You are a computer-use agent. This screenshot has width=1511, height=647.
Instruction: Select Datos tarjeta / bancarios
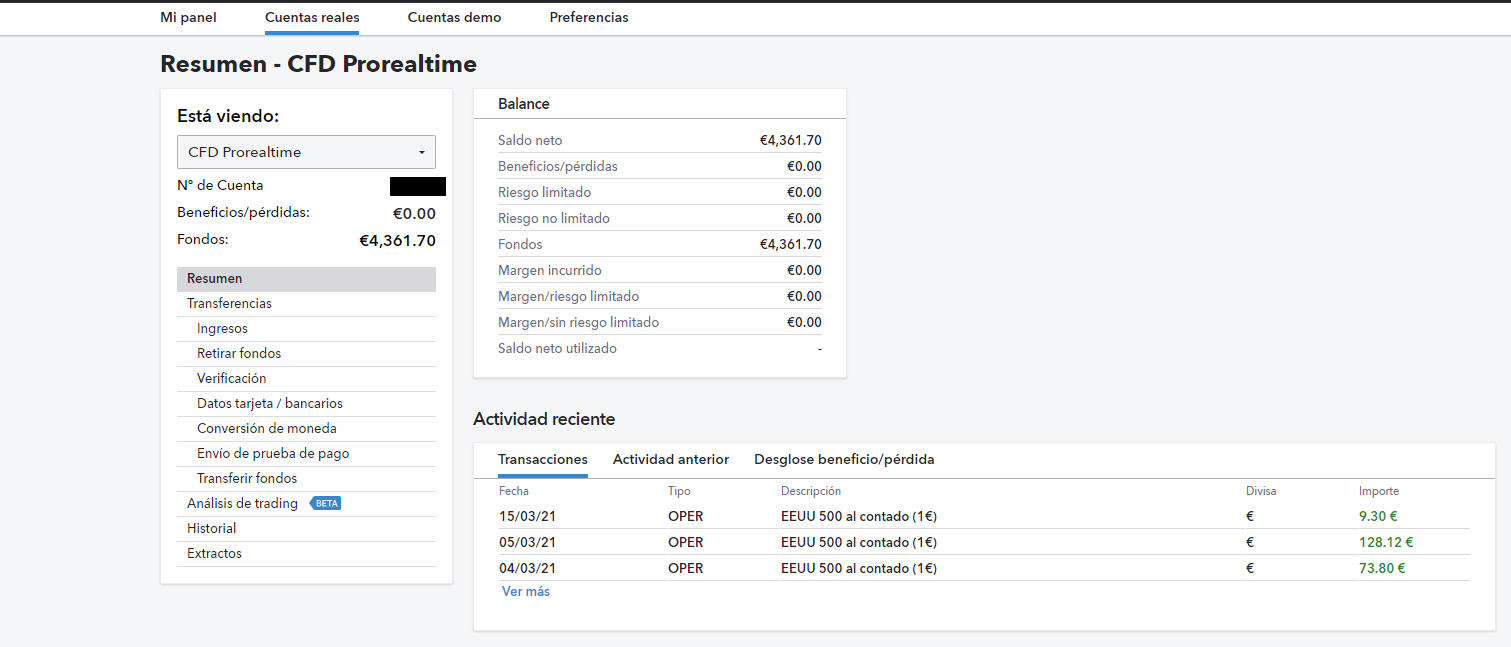[270, 404]
